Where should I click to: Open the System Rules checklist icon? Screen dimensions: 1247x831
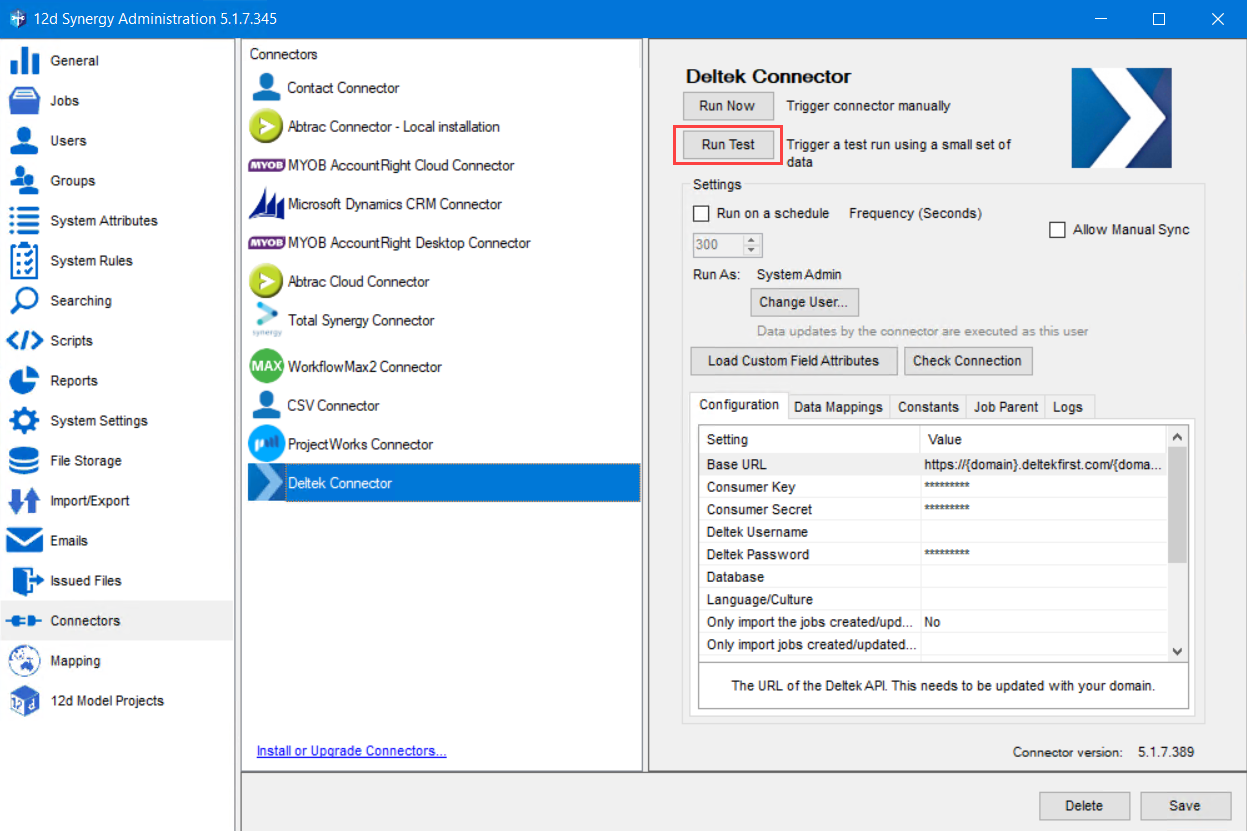24,260
